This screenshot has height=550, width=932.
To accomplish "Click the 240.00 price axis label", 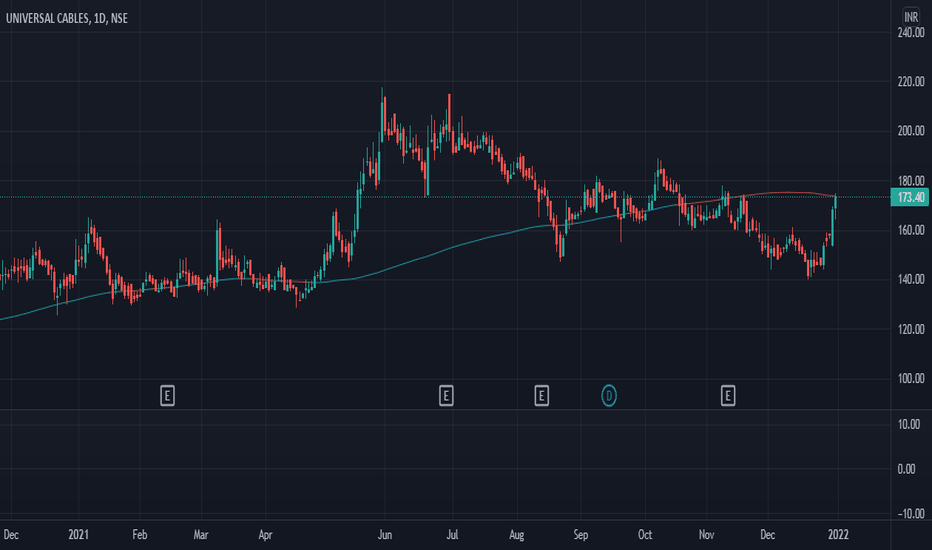I will click(x=911, y=33).
